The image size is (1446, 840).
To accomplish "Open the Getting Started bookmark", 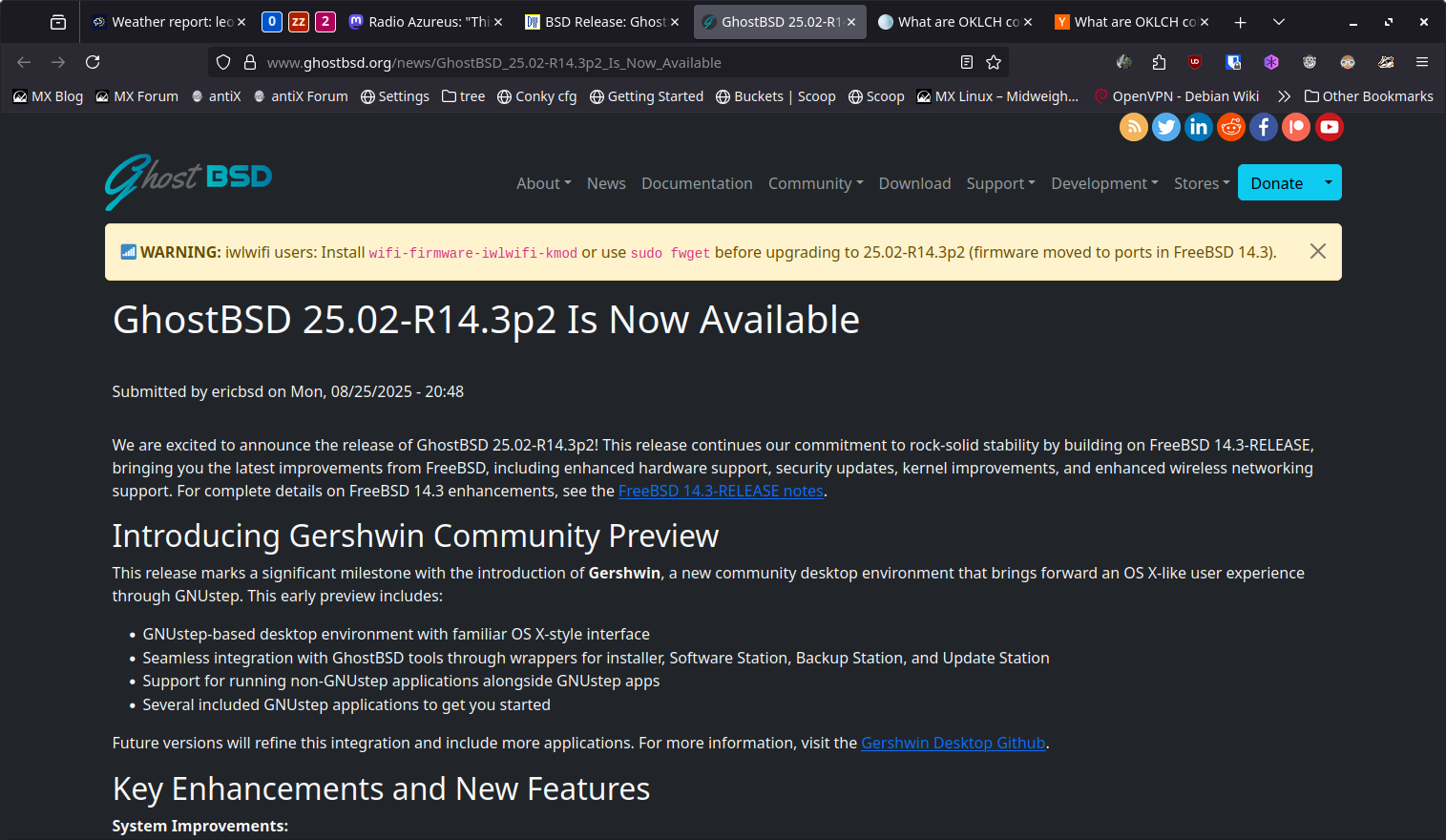I will click(646, 96).
